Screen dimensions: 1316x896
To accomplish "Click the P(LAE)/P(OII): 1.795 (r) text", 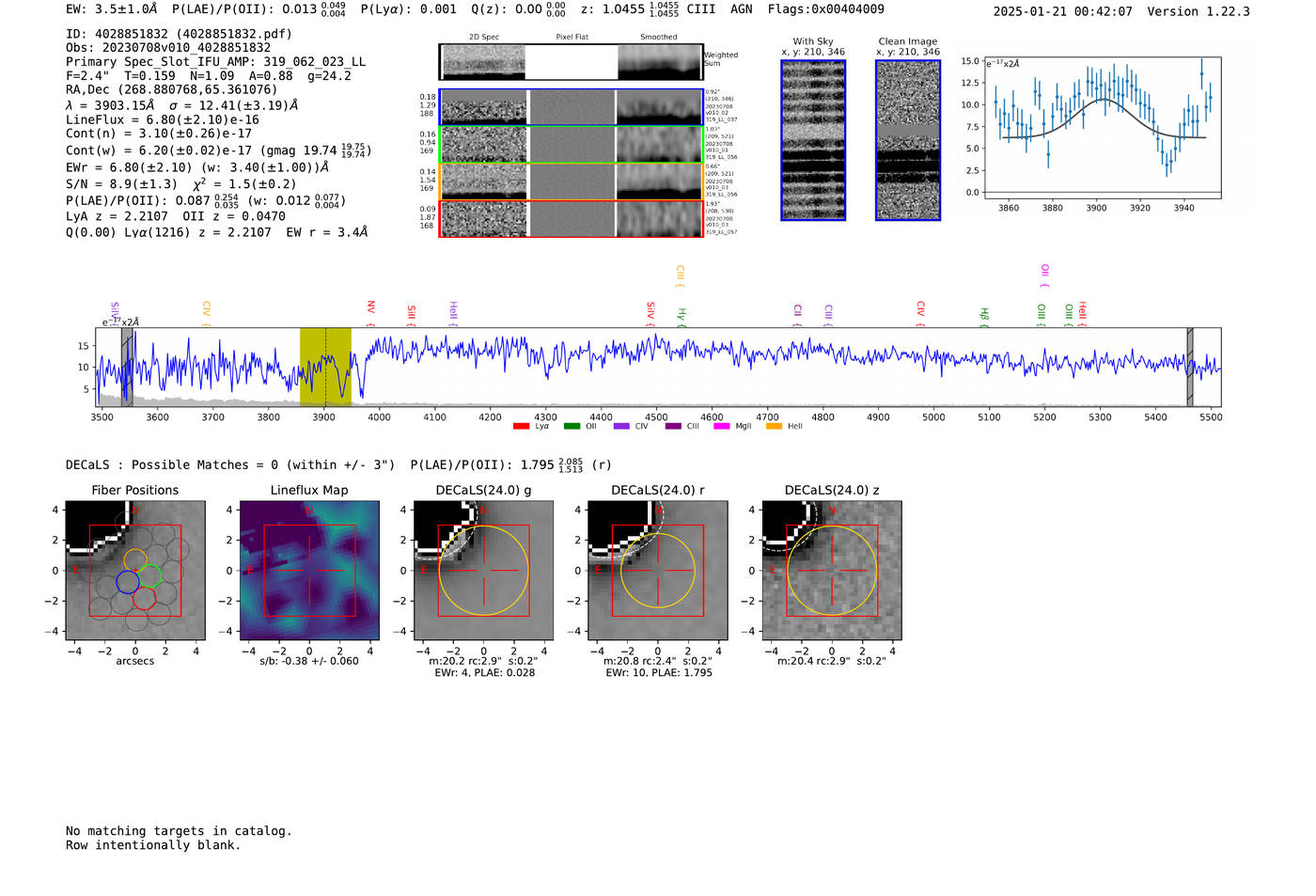I will [511, 464].
